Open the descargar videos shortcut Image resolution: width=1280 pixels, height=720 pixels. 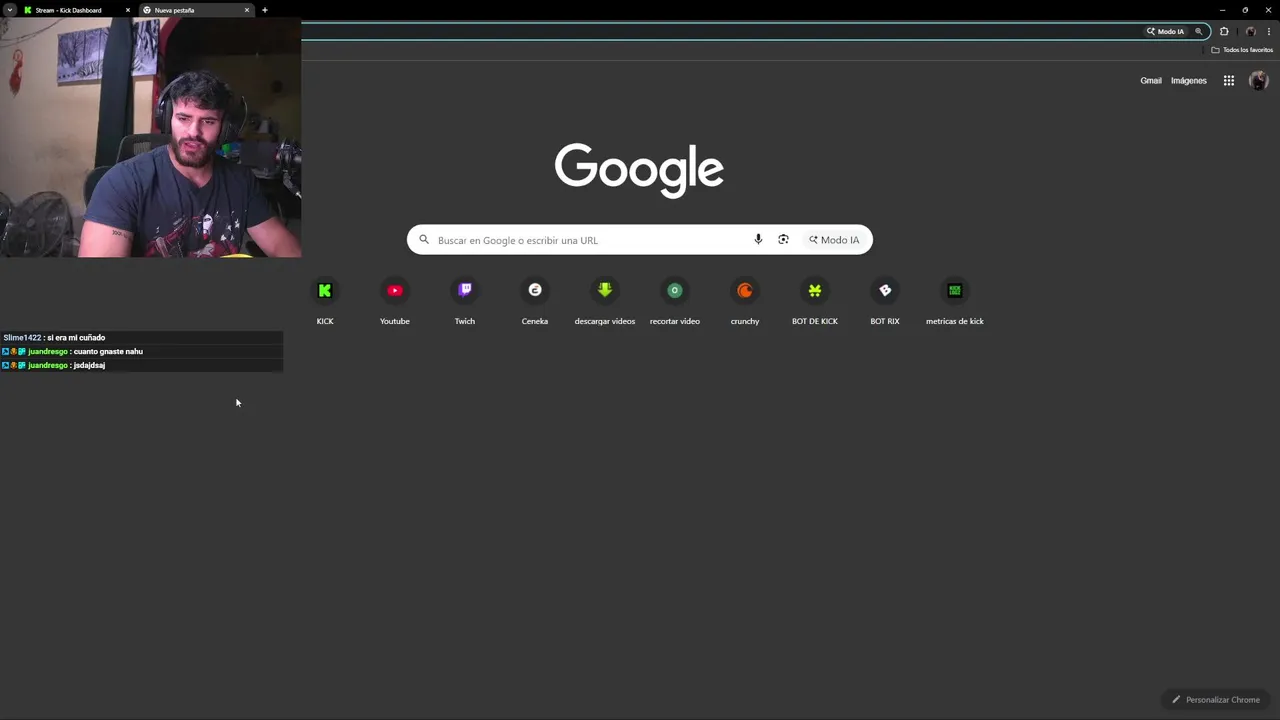click(605, 302)
